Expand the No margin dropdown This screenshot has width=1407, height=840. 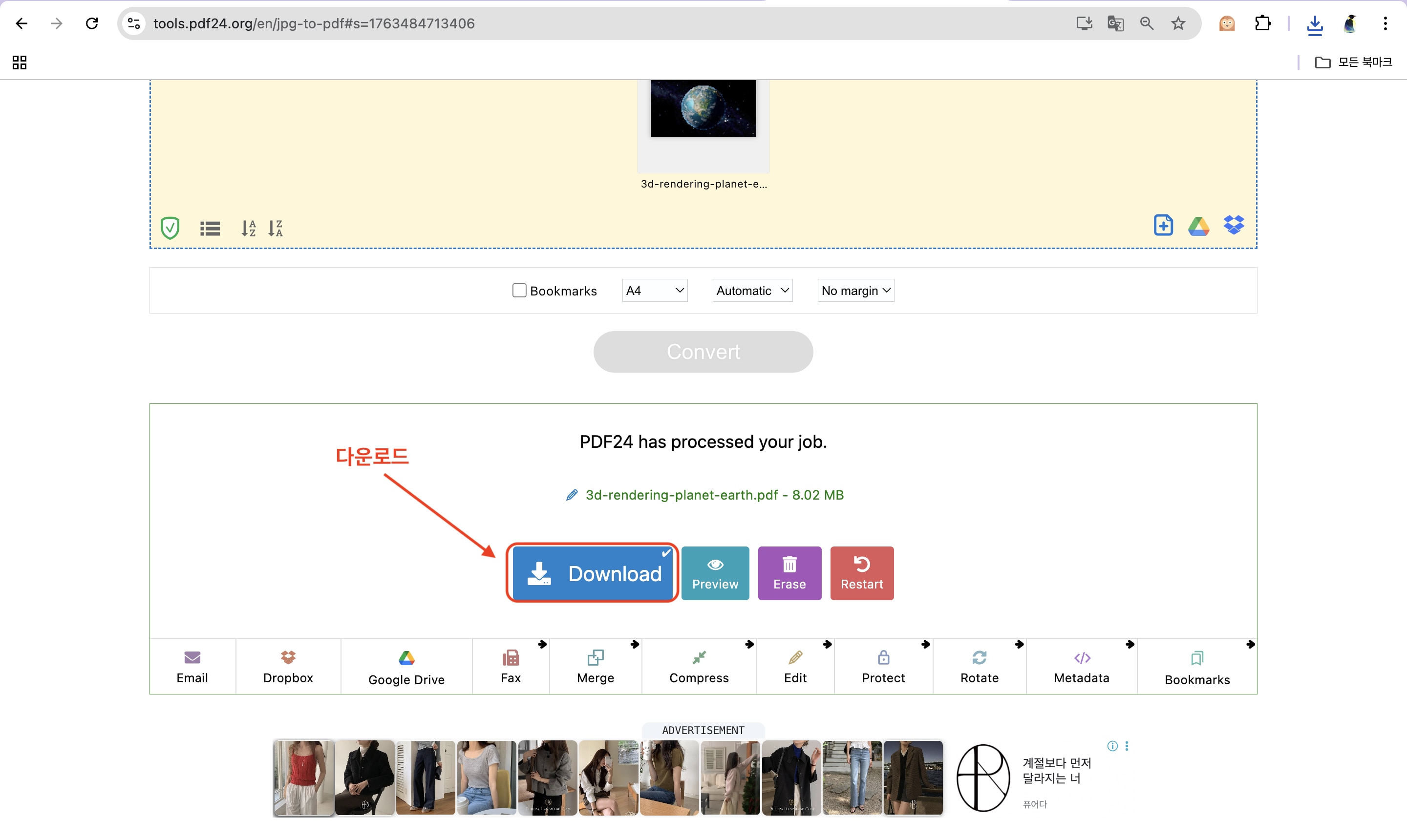coord(855,291)
